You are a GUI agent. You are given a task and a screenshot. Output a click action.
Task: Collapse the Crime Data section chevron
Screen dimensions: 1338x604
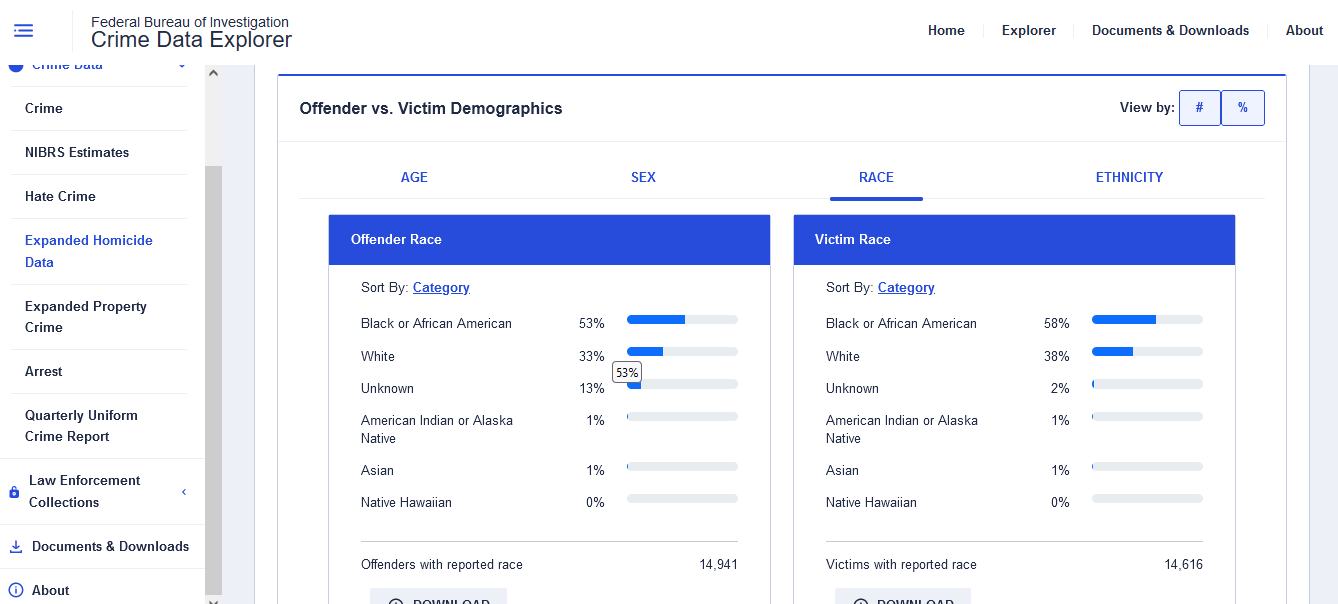[x=182, y=67]
